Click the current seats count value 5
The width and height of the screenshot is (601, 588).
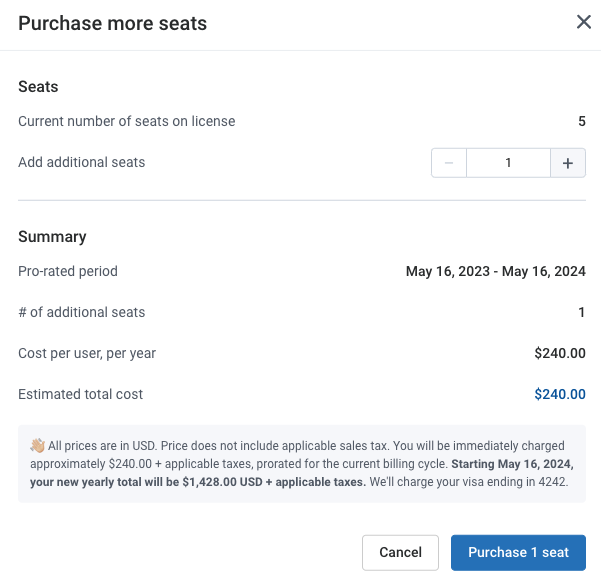[x=582, y=122]
